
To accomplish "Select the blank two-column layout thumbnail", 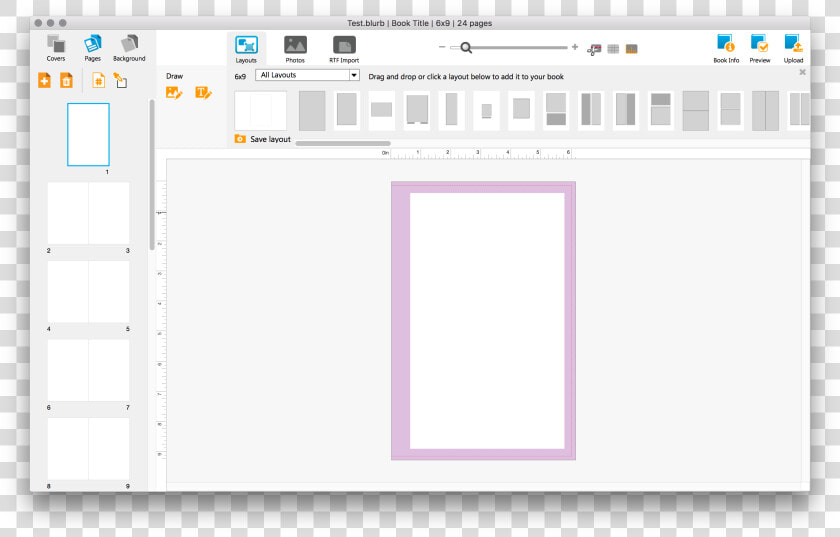I will [261, 111].
